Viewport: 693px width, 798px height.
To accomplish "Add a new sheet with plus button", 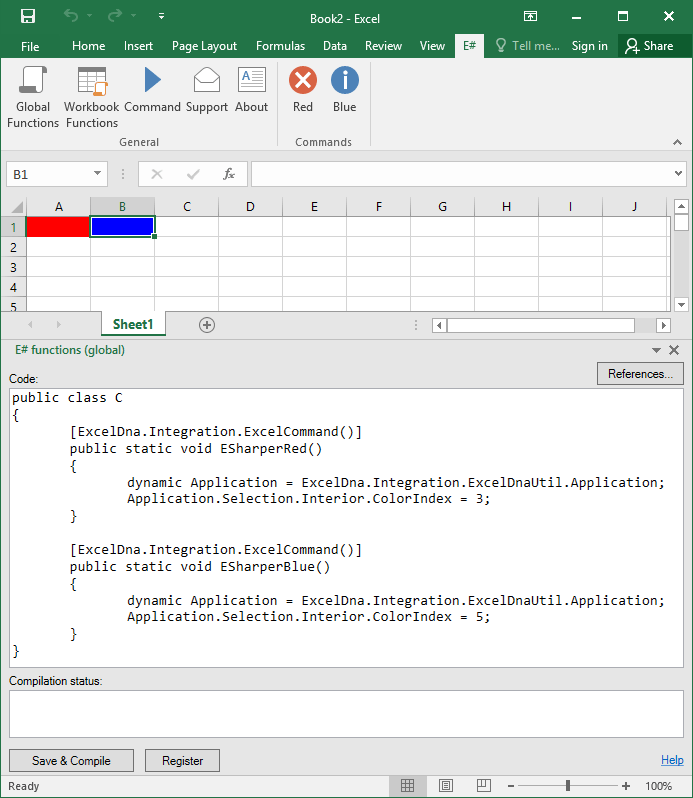I will [x=207, y=325].
